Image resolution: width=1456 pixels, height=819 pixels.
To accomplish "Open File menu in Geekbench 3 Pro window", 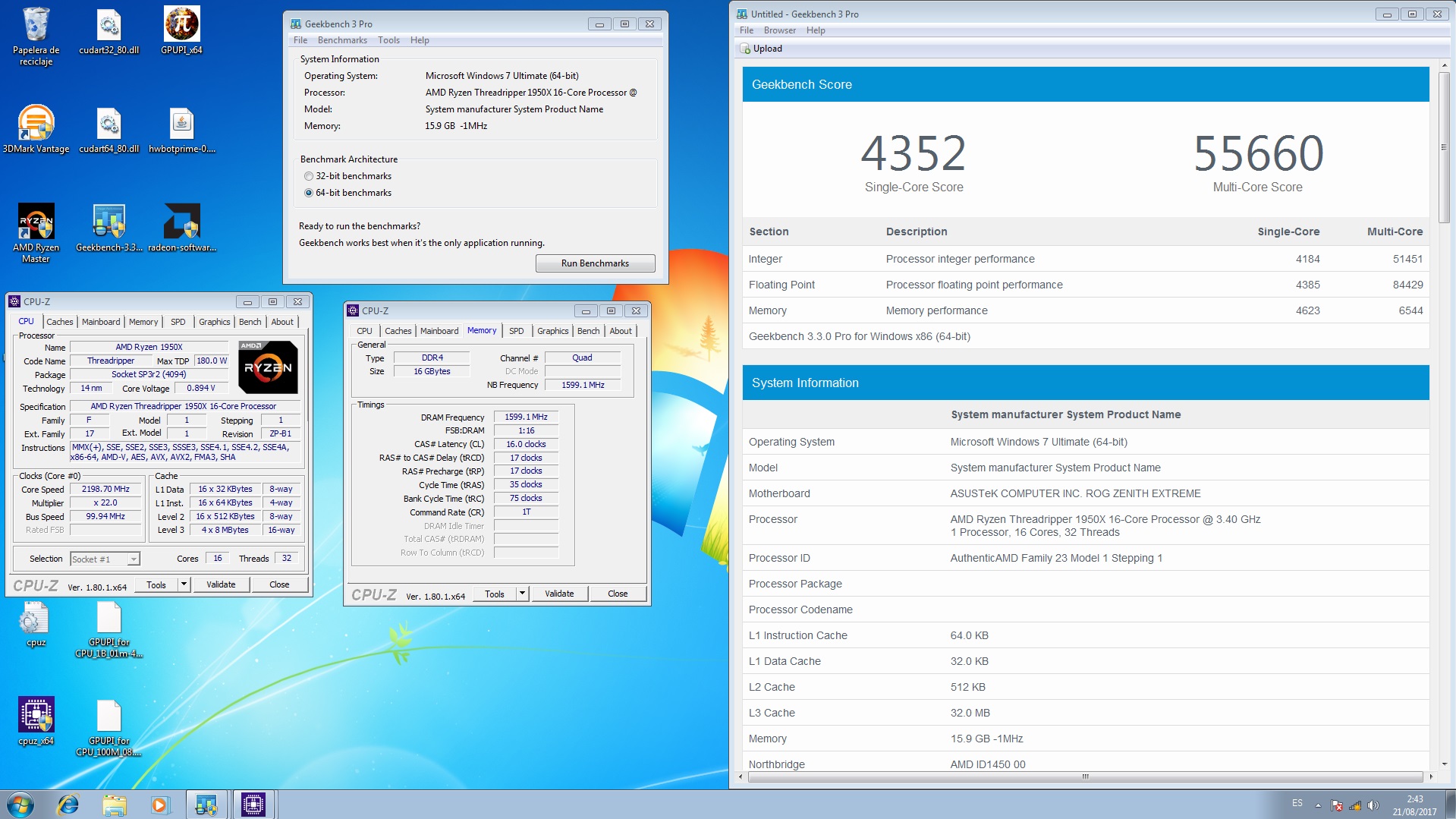I will click(300, 40).
